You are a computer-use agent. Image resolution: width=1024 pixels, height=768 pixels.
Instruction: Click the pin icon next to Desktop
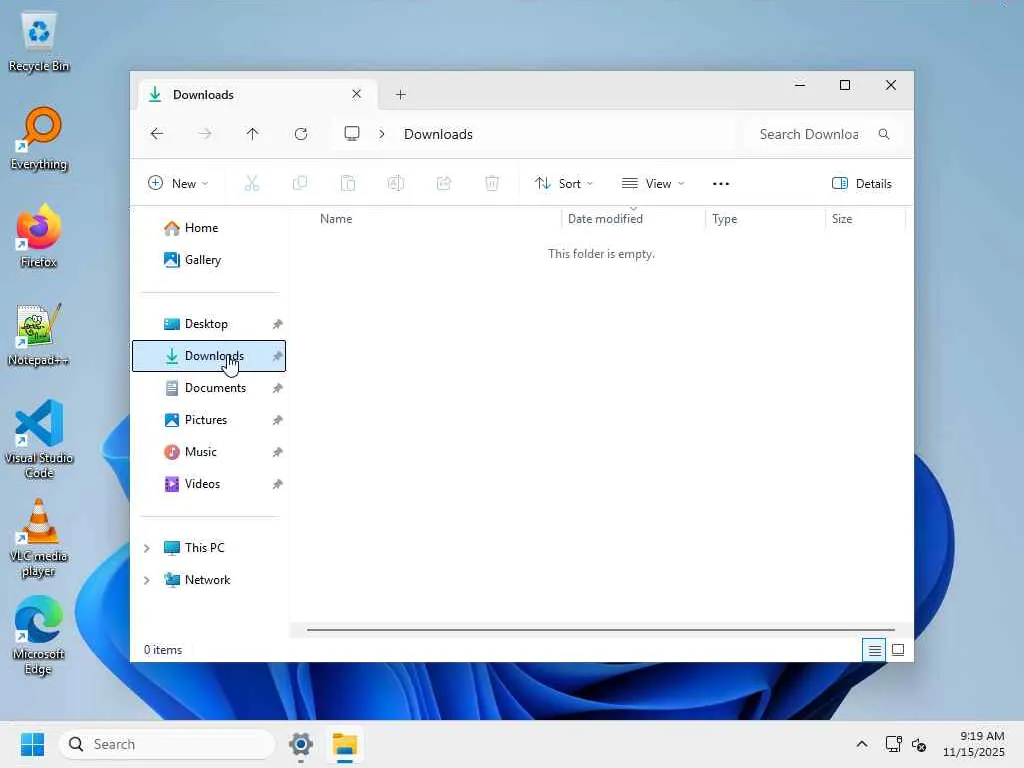(x=278, y=324)
